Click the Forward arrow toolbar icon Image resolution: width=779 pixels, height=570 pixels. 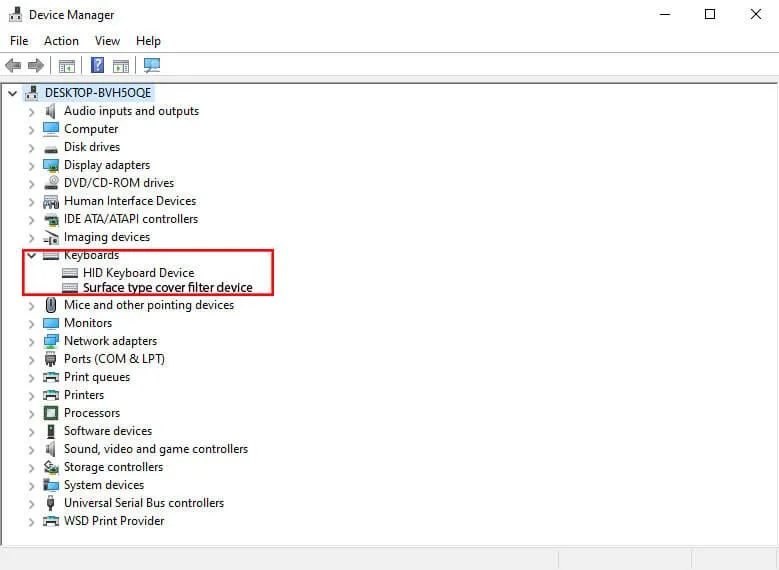coord(36,65)
